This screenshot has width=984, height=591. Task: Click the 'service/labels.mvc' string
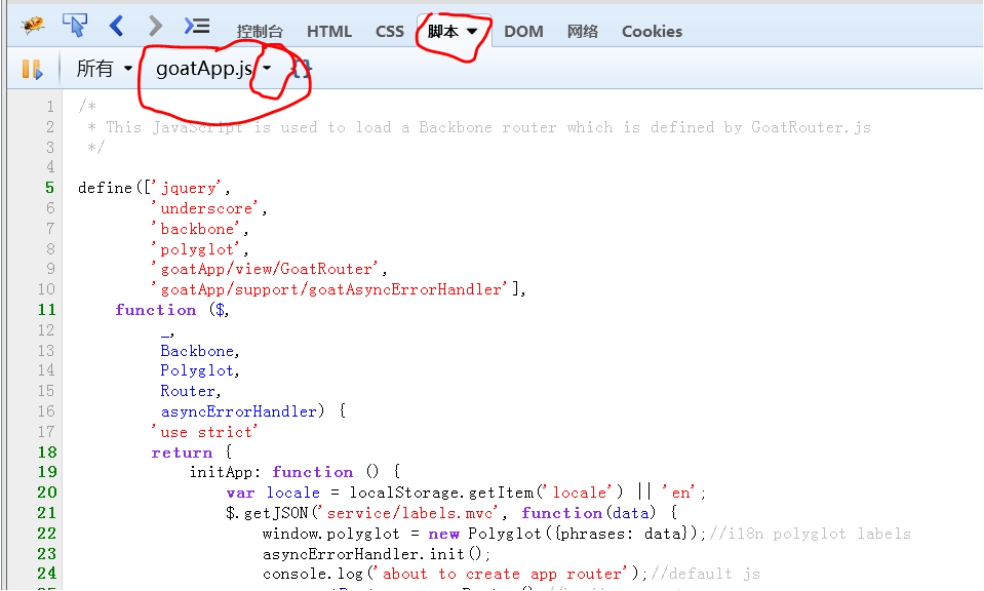[x=407, y=513]
